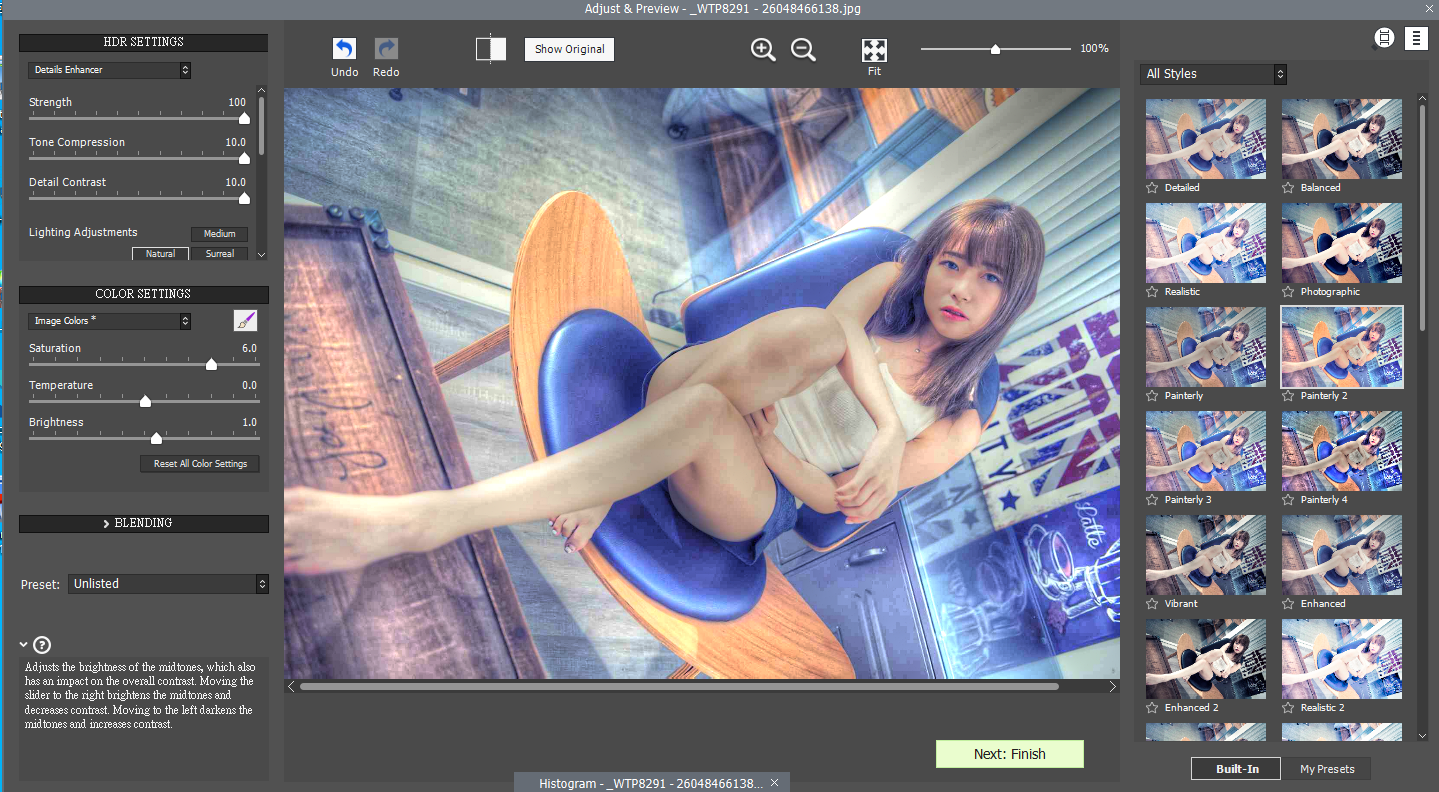This screenshot has height=792, width=1439.
Task: Click the Saturation slider handle
Action: 211,364
